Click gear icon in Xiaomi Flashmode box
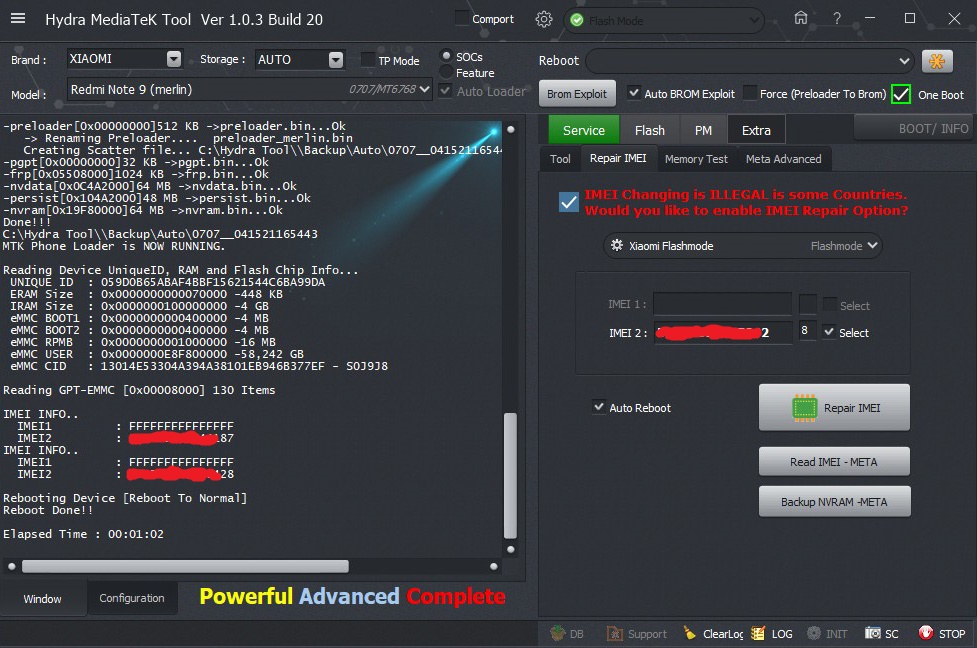 coord(617,245)
